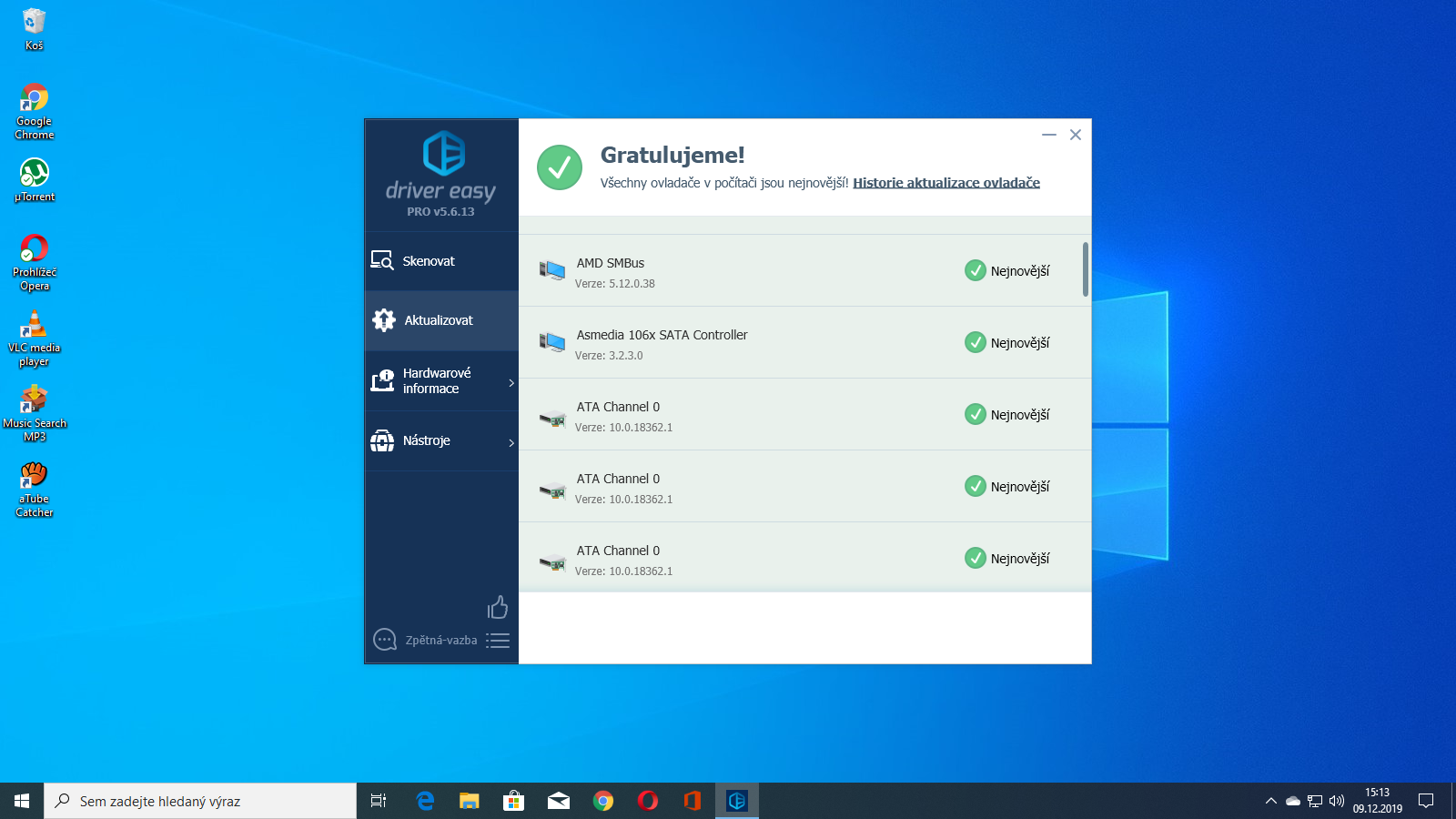Show hidden system tray icons
This screenshot has height=819, width=1456.
coord(1270,801)
